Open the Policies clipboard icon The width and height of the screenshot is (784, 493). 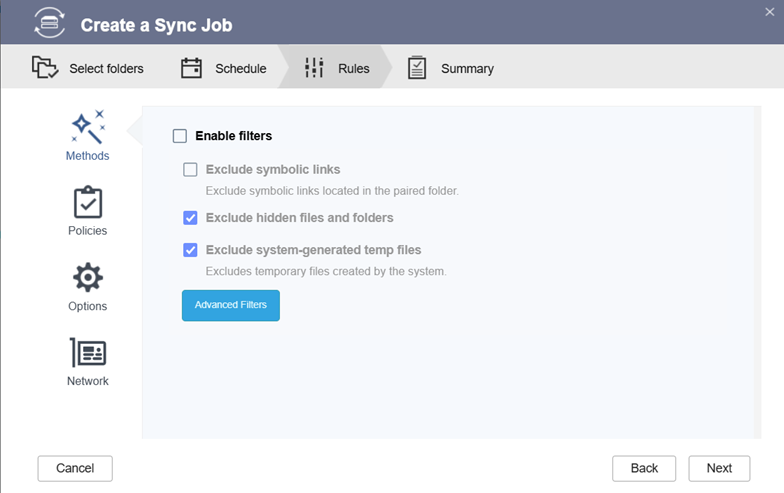click(x=88, y=203)
